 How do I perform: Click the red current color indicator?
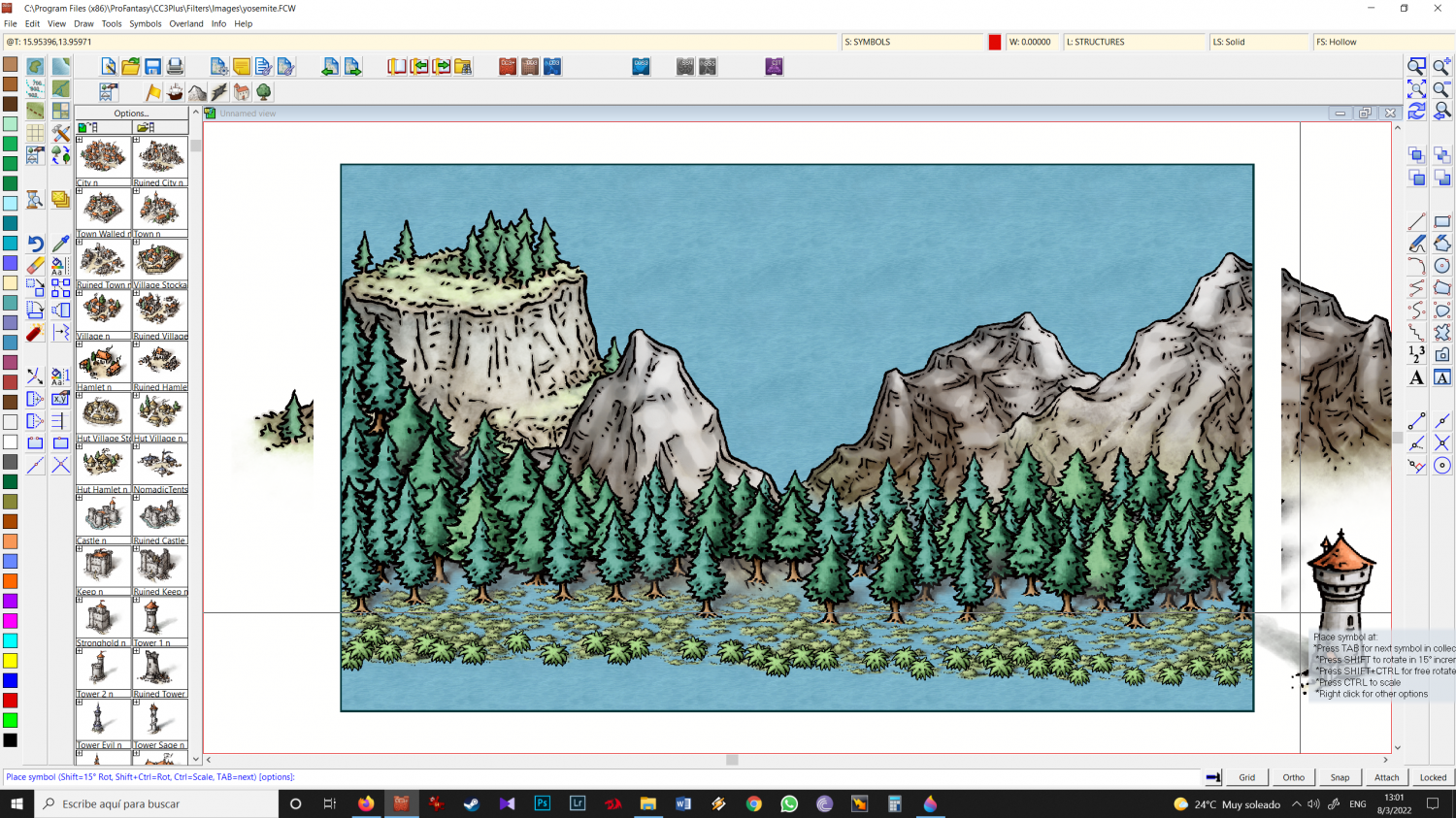pos(995,42)
